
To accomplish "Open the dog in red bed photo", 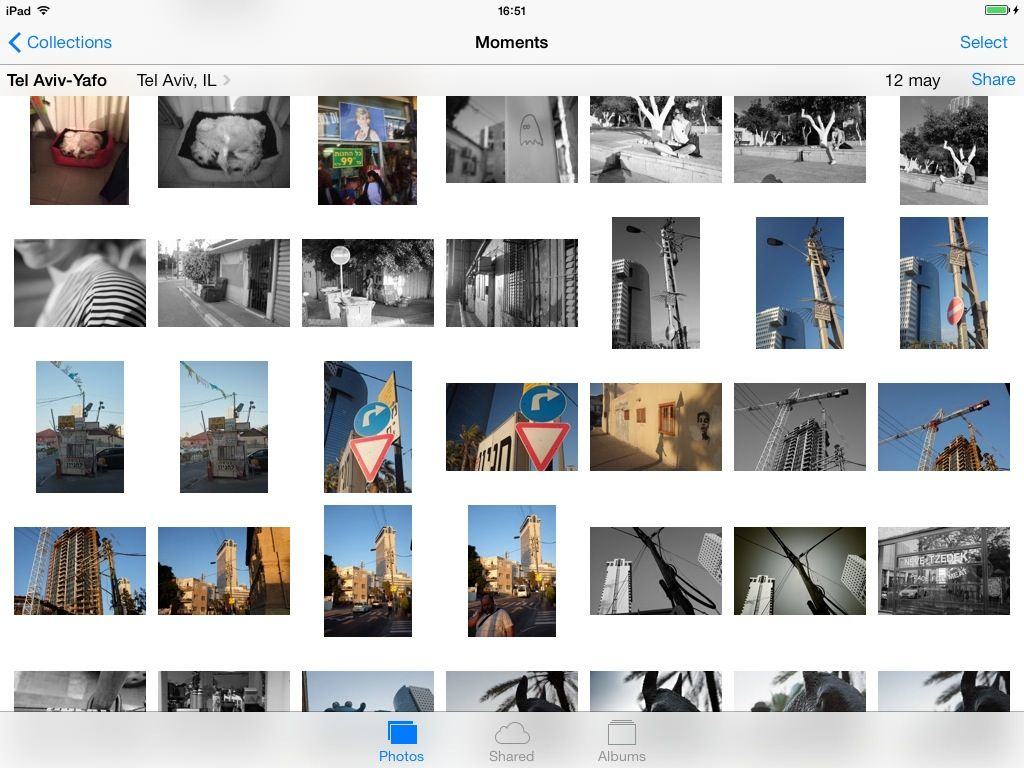I will 79,150.
